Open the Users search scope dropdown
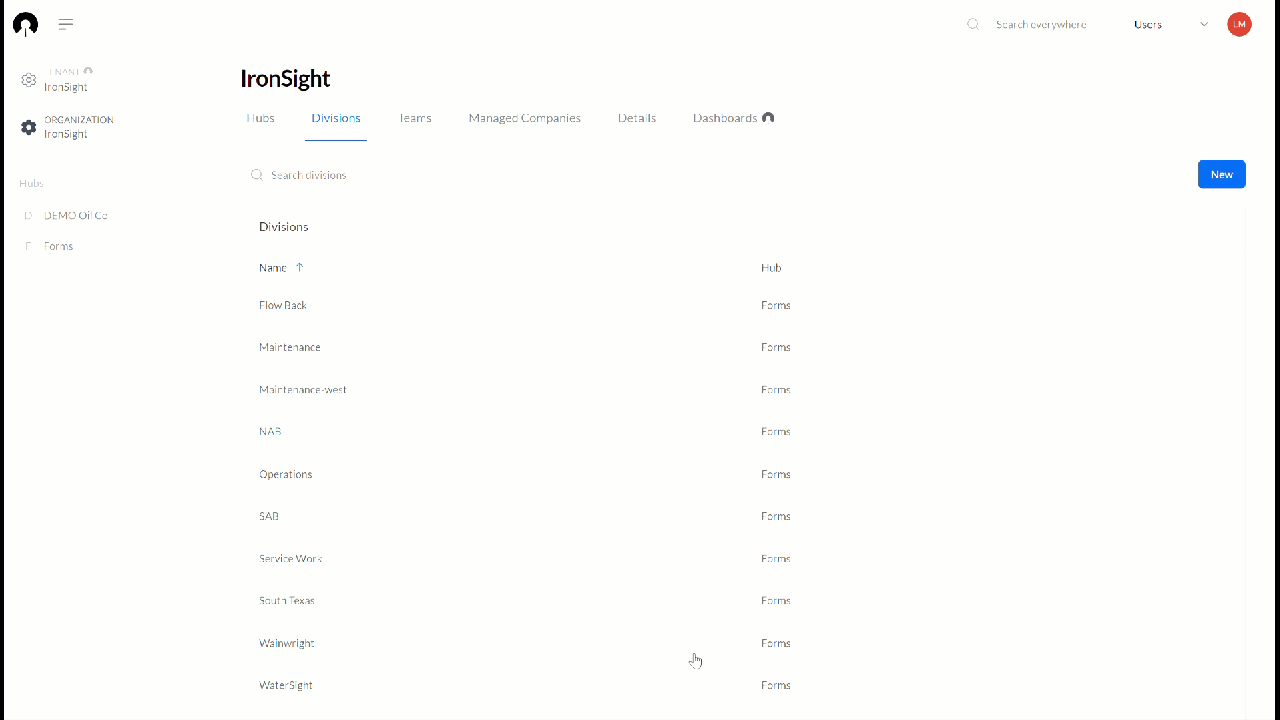1280x720 pixels. click(1148, 24)
